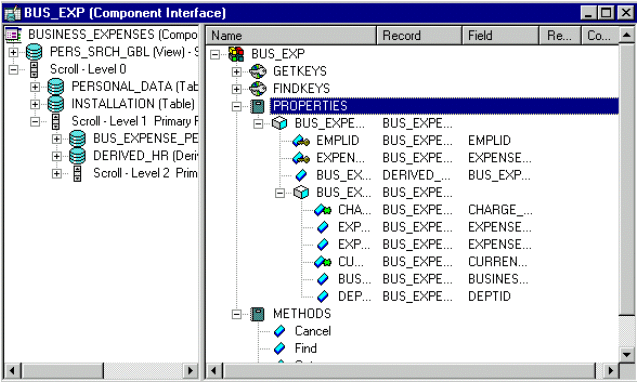Click right pane horizontal scroll left arrow
The image size is (637, 383).
tap(214, 370)
